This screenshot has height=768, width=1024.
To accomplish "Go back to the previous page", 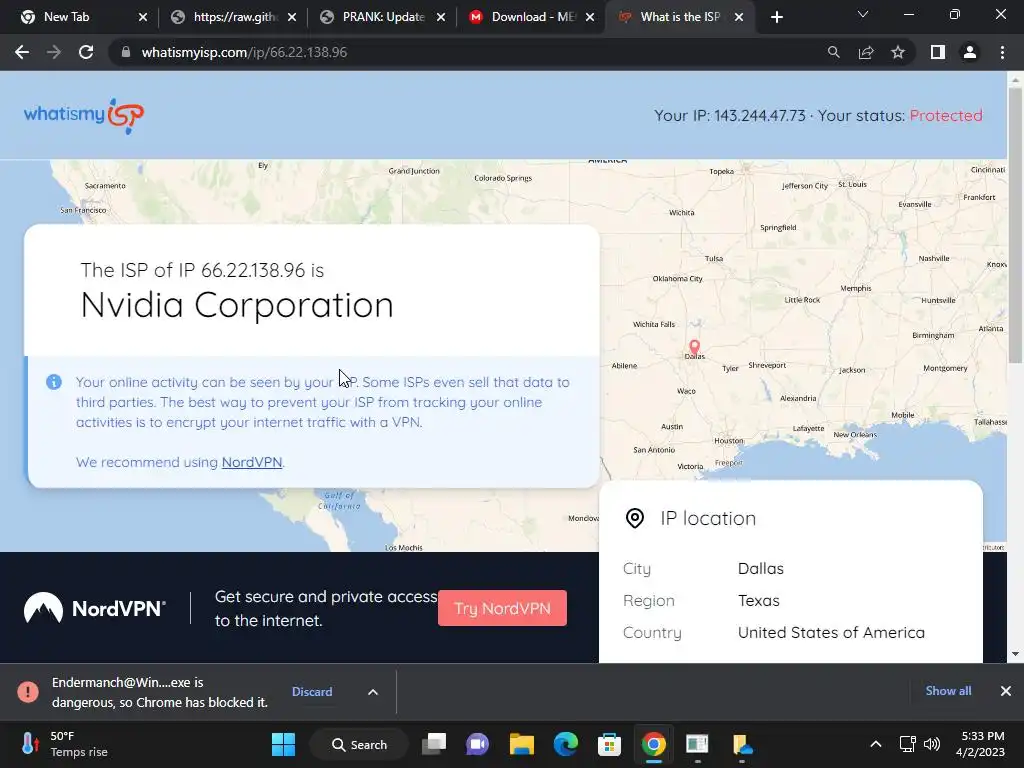I will pyautogui.click(x=22, y=52).
